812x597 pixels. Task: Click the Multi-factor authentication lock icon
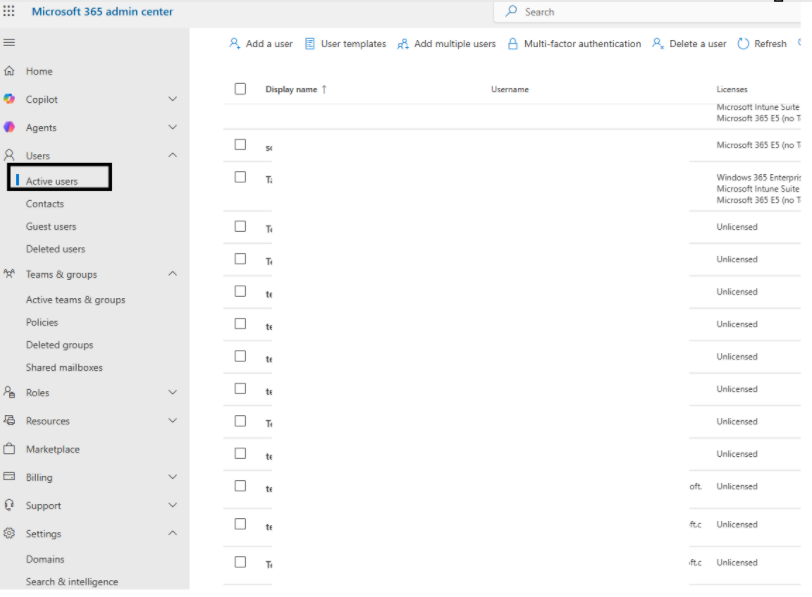pyautogui.click(x=513, y=43)
